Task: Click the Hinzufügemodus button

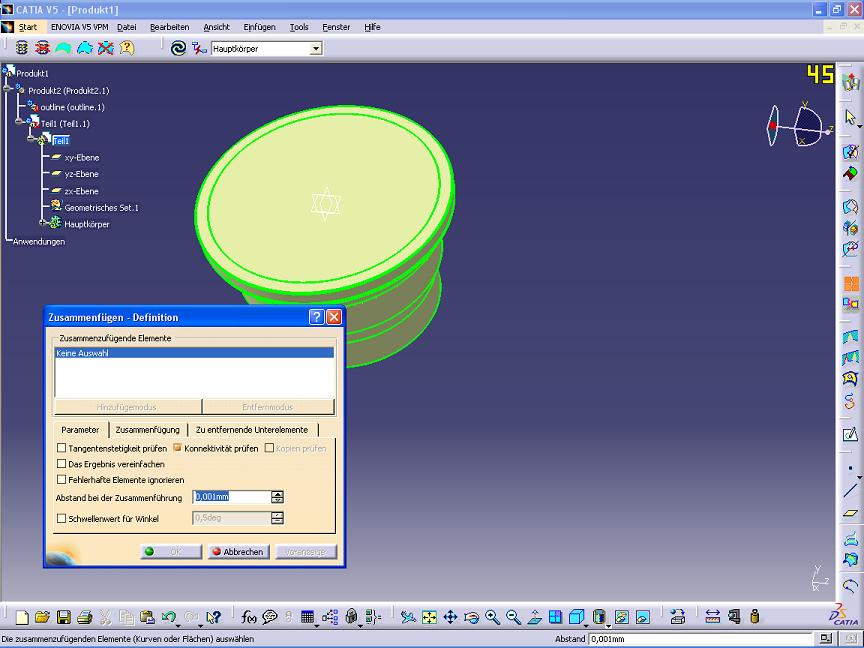Action: [127, 407]
